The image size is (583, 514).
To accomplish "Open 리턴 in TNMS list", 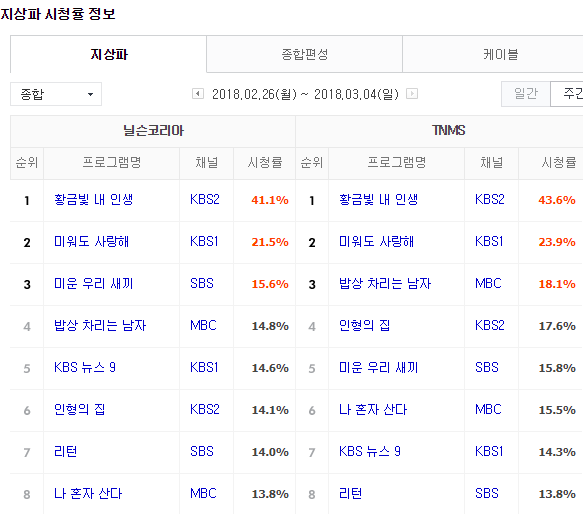I will [x=350, y=494].
